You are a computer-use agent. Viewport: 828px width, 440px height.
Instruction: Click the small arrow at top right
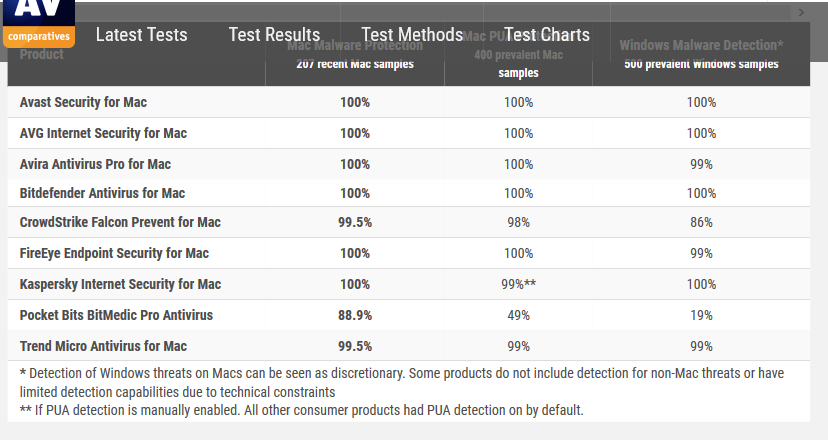click(x=800, y=12)
